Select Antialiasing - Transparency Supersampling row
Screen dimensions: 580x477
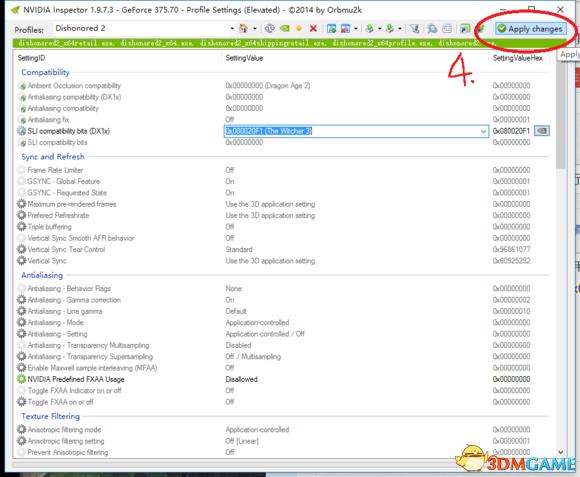pos(283,356)
